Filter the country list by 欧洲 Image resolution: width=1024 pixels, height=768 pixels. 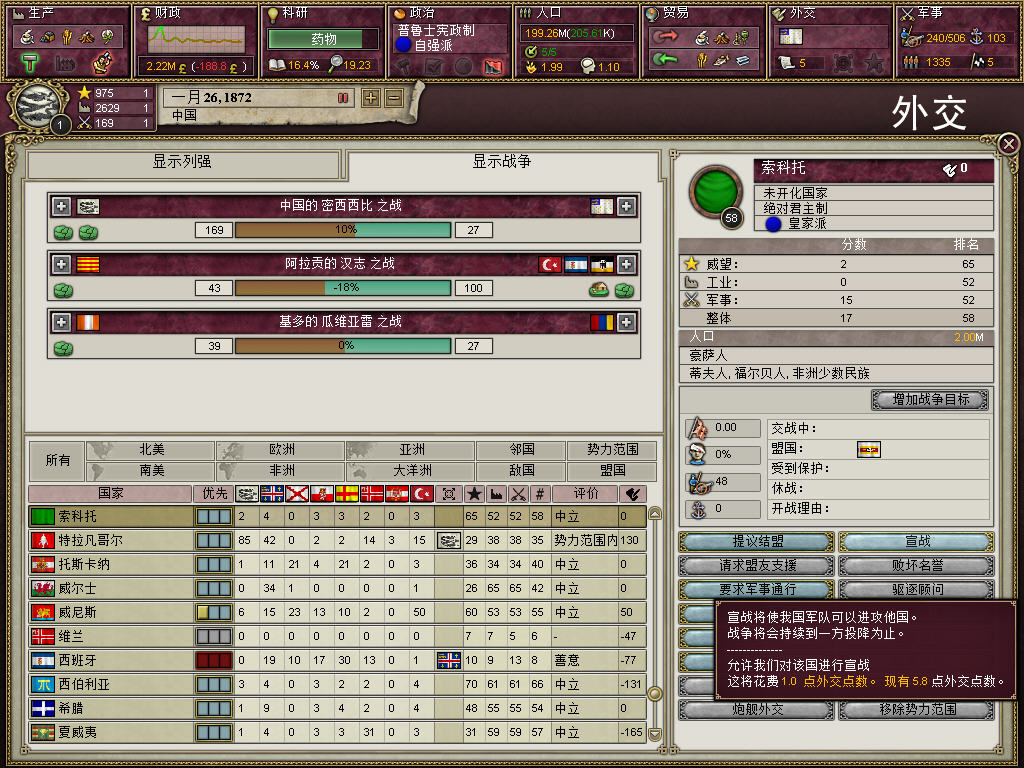[x=280, y=449]
